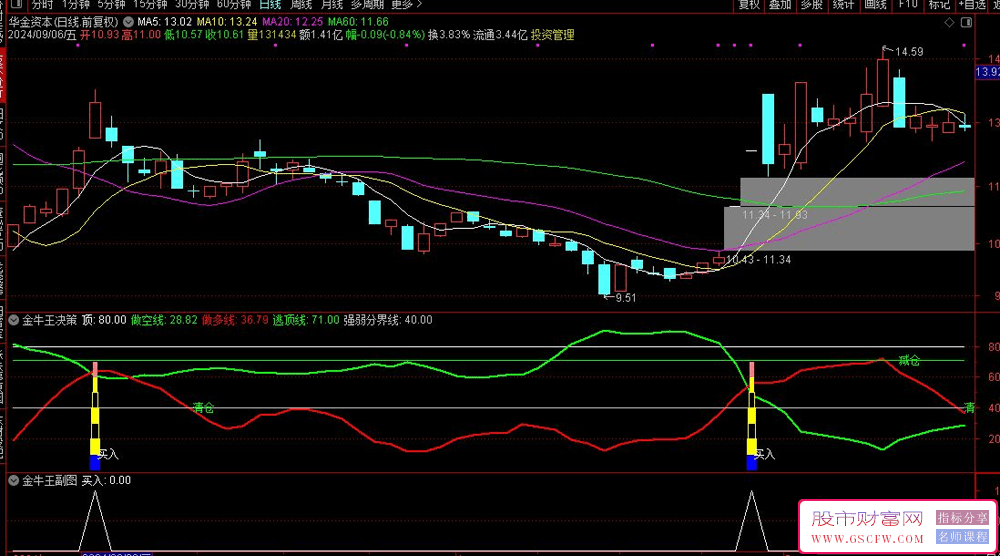Click the 强弱分界线: 40.00 value

click(x=388, y=320)
